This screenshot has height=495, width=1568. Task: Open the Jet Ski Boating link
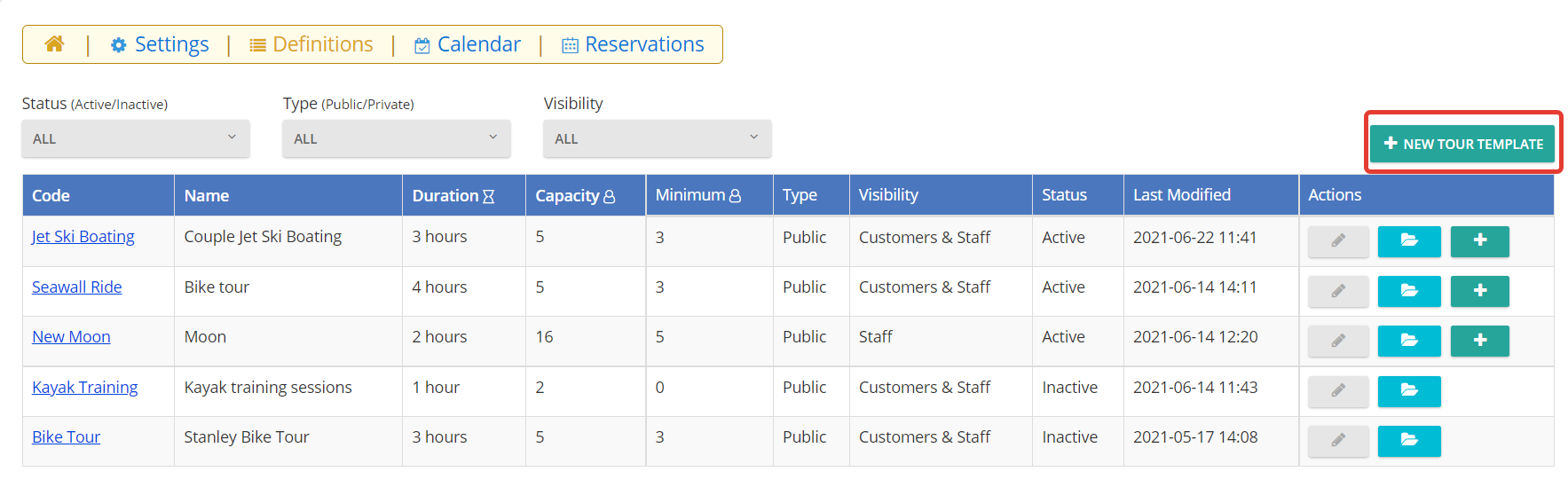pos(83,237)
